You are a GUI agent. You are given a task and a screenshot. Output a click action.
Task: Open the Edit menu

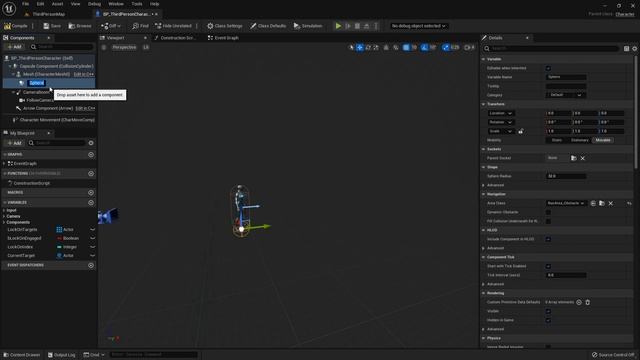pyautogui.click(x=40, y=4)
